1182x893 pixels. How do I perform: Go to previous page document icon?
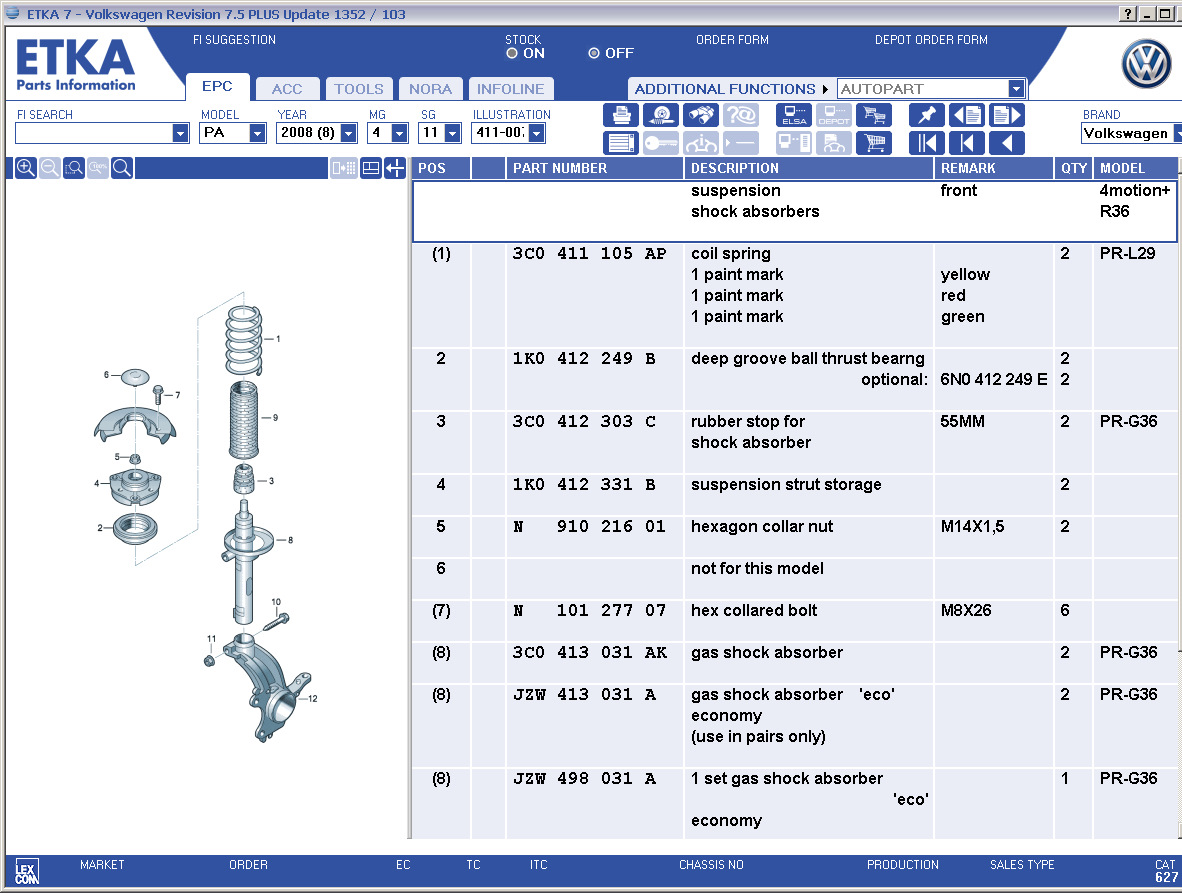pos(966,115)
